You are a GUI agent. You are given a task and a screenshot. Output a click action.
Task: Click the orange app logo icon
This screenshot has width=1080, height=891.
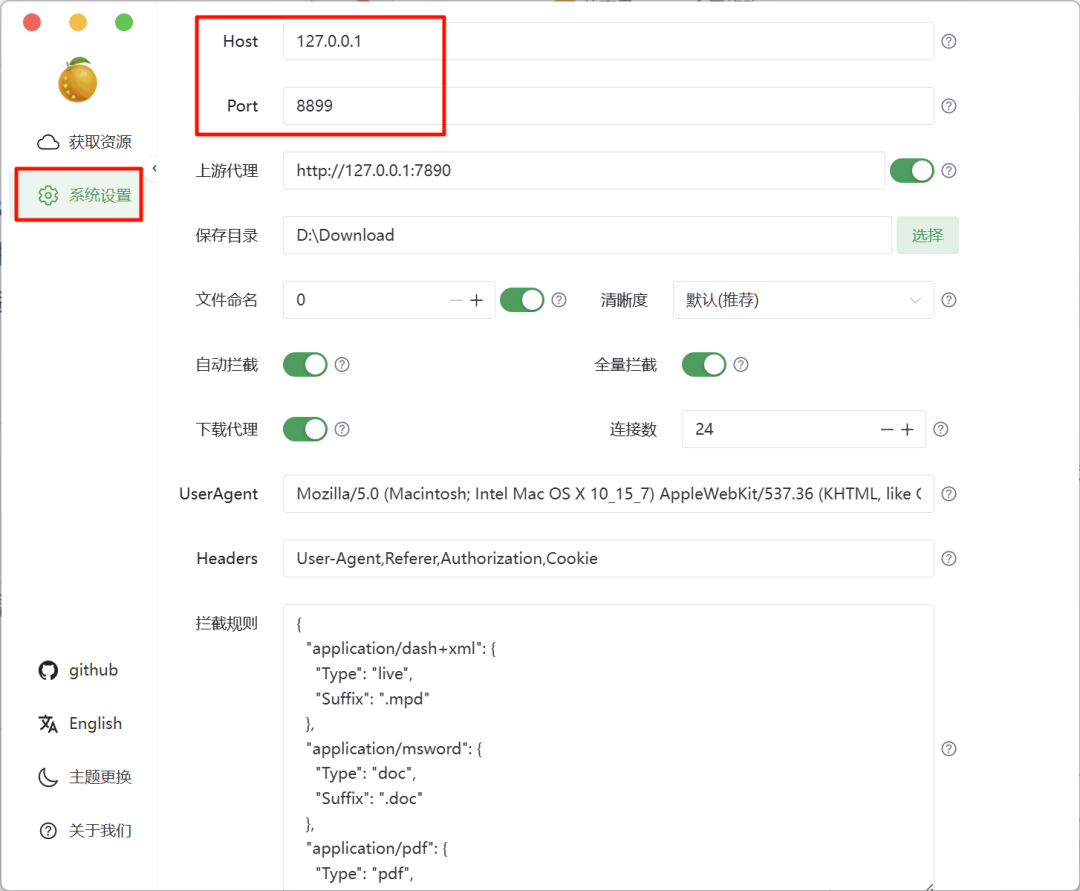tap(78, 80)
